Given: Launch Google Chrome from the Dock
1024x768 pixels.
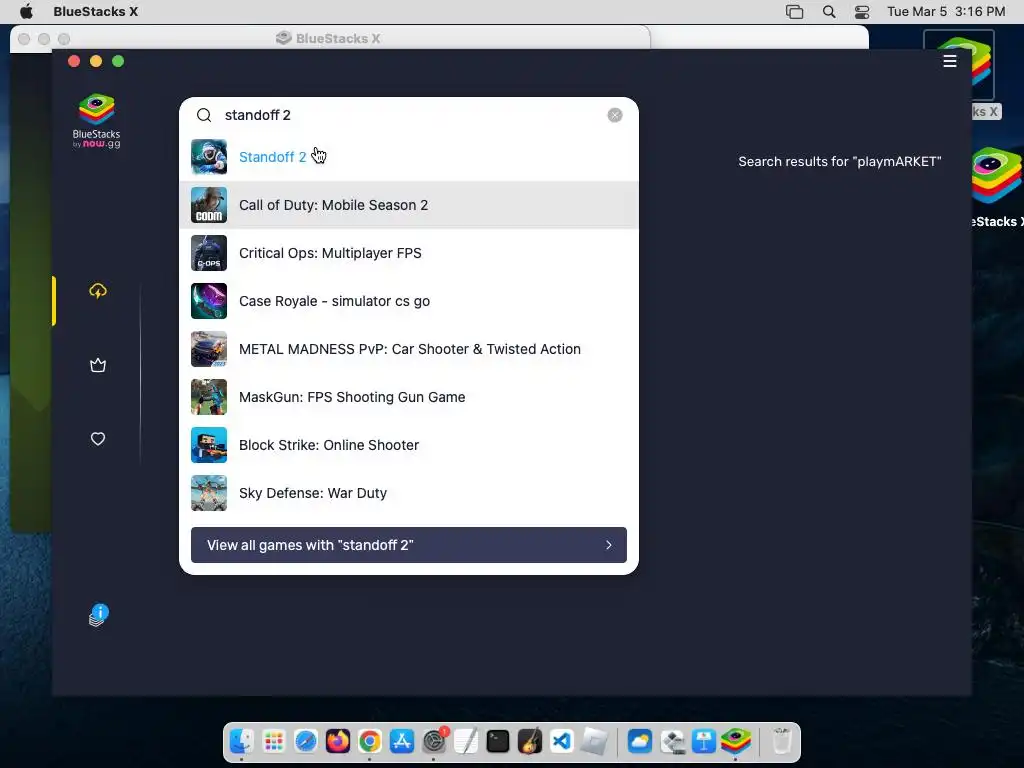Looking at the screenshot, I should [x=370, y=742].
